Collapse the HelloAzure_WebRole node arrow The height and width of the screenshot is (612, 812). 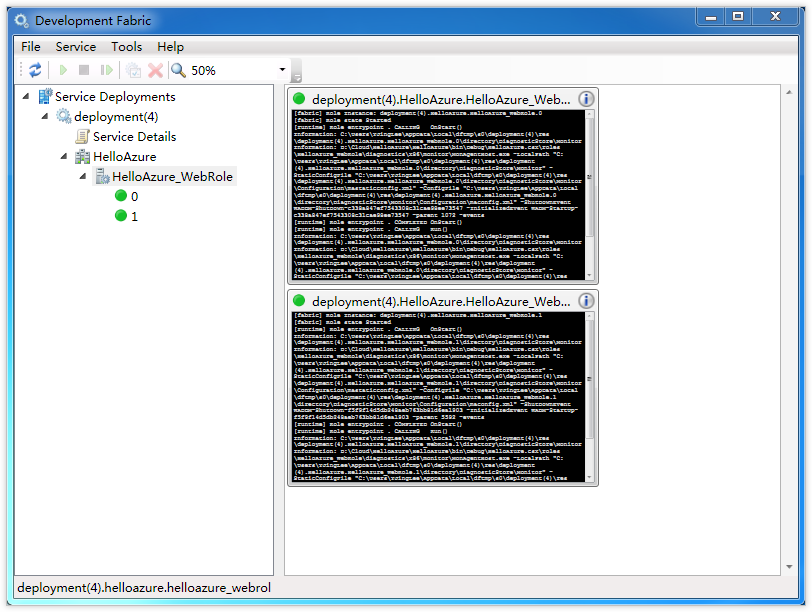tap(84, 177)
